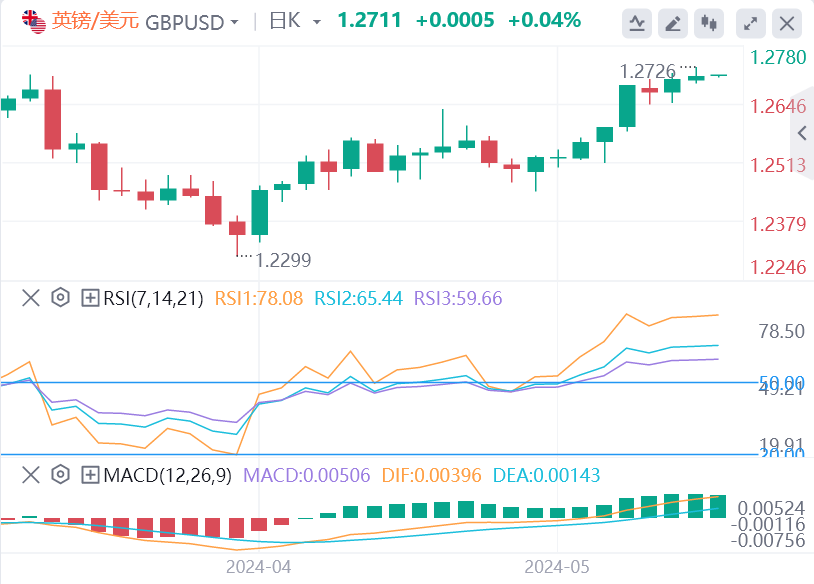Select the pencil drawing tool
The width and height of the screenshot is (814, 584).
674,22
